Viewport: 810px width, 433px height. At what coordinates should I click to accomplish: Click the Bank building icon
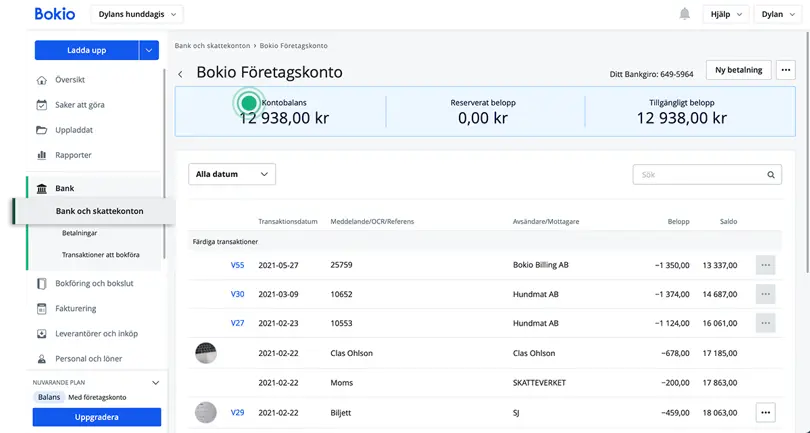click(x=41, y=189)
